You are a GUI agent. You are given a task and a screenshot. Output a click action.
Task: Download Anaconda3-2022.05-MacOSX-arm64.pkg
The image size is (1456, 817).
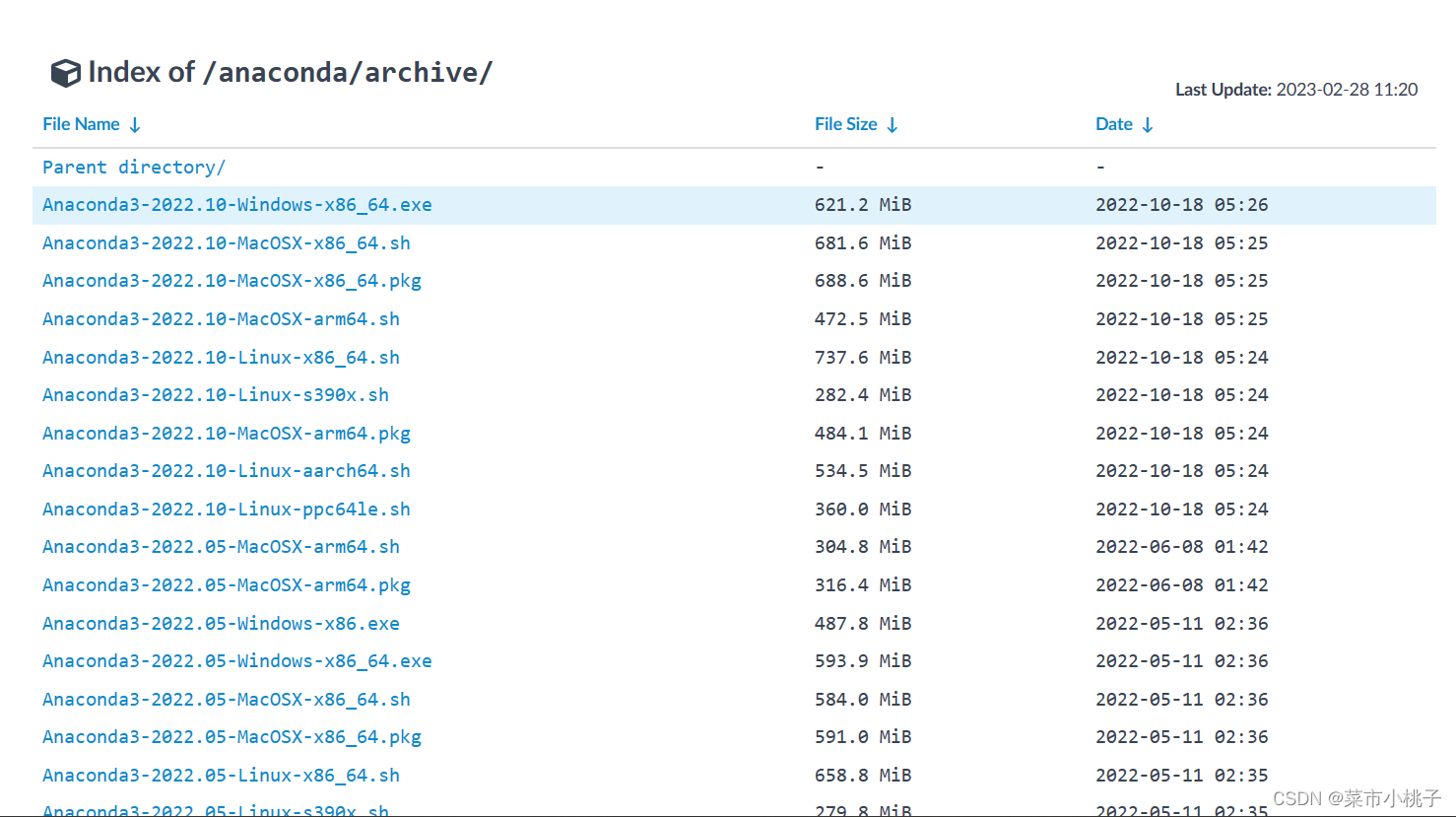(x=227, y=585)
